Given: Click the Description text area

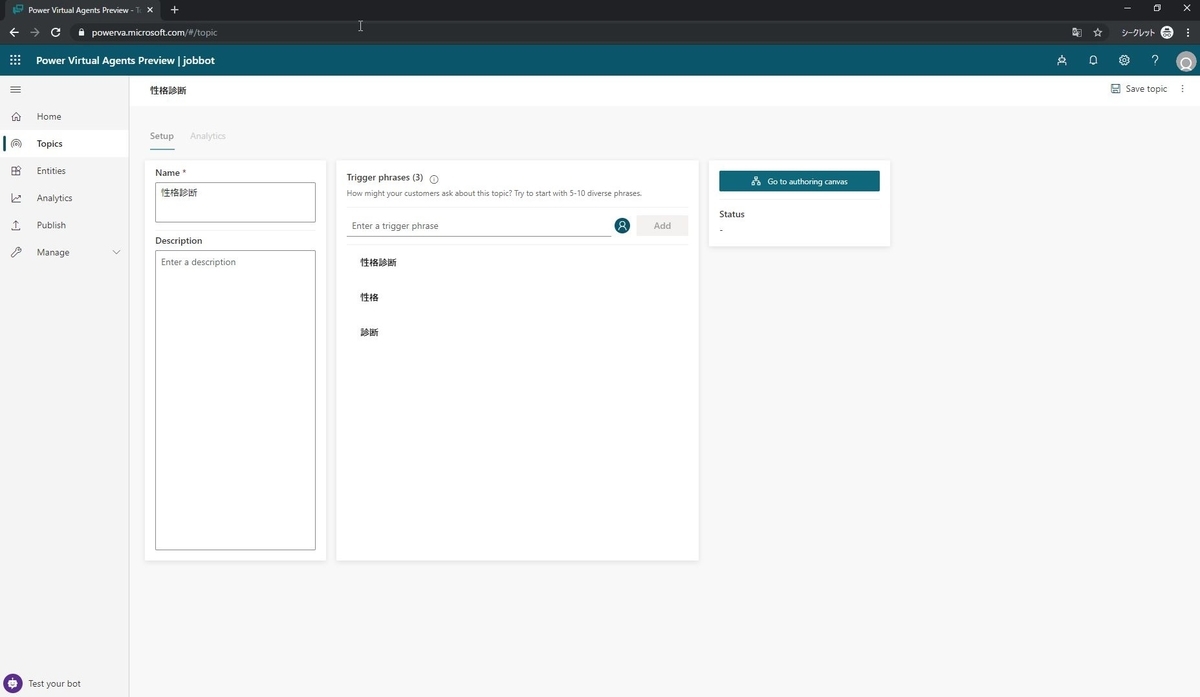Looking at the screenshot, I should (235, 400).
